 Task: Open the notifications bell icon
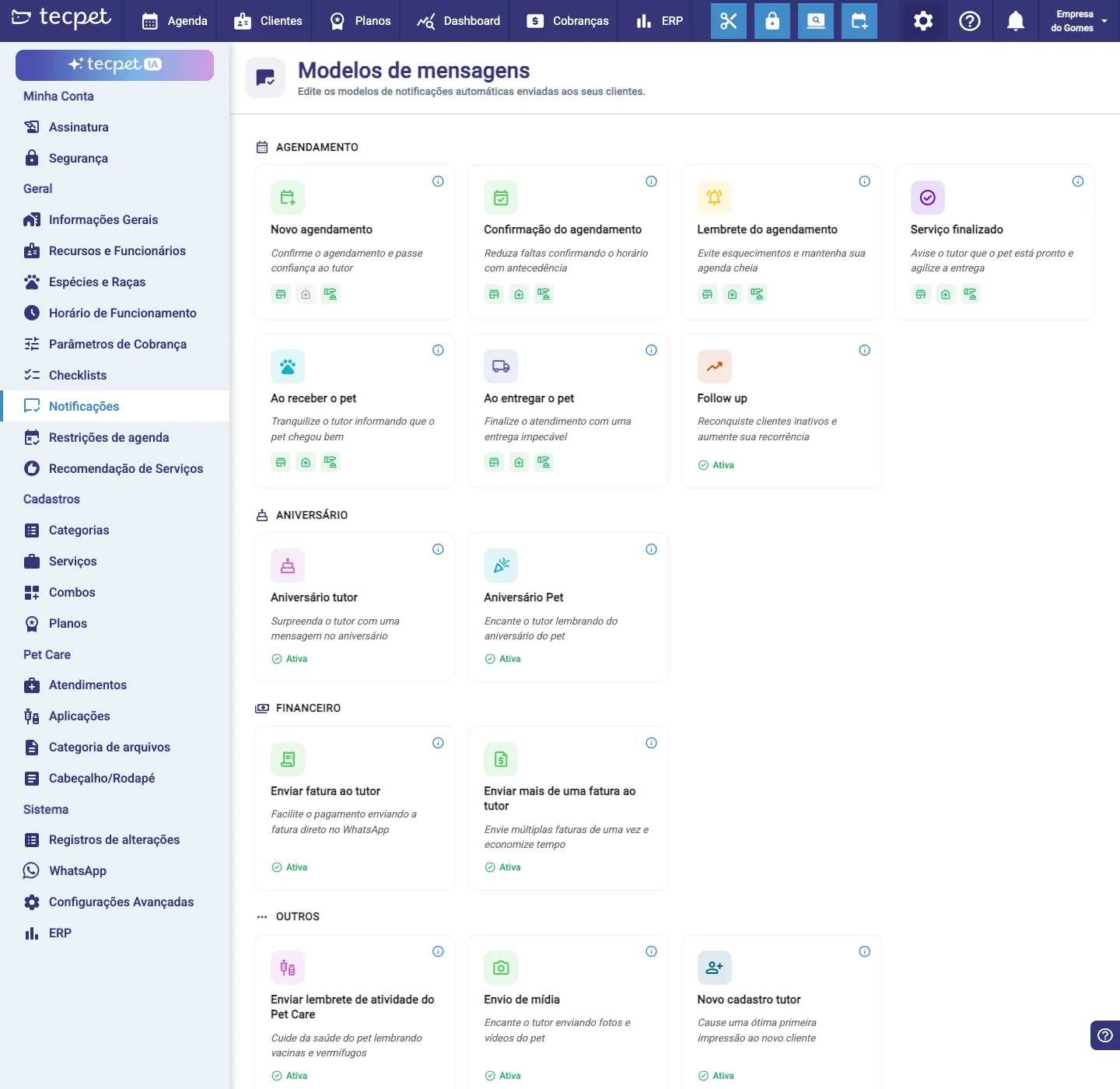tap(1016, 21)
